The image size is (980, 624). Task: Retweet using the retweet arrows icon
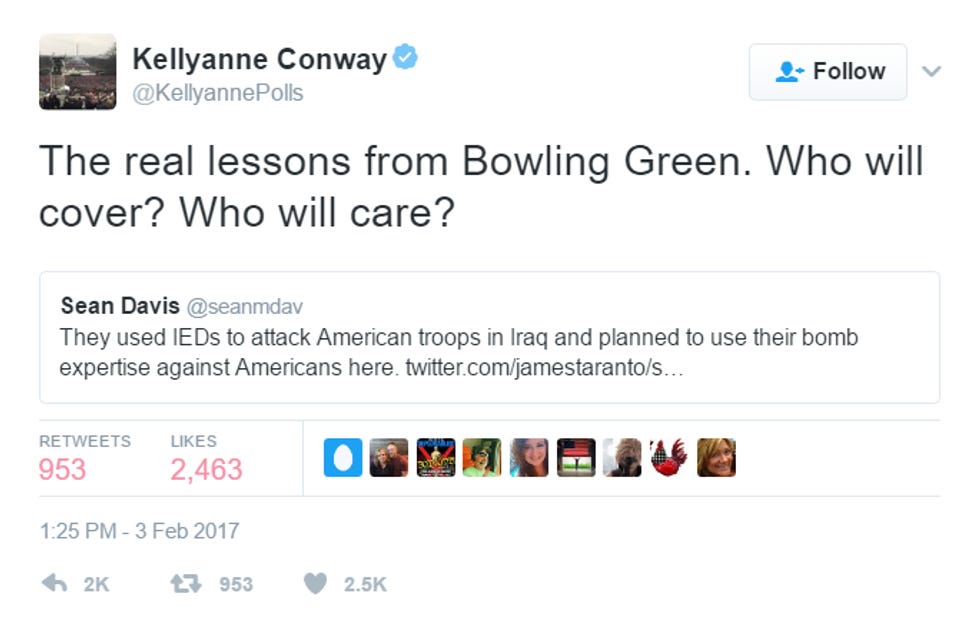[x=186, y=583]
